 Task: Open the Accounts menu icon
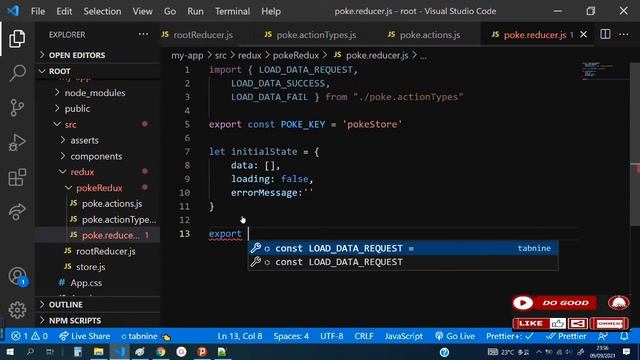point(17,276)
